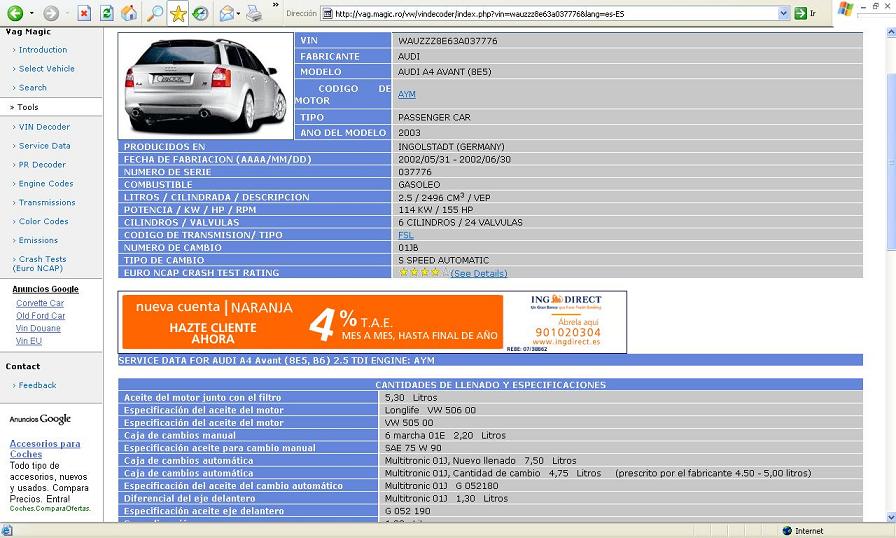Expand the address bar URL dropdown
896x538 pixels.
tap(783, 14)
